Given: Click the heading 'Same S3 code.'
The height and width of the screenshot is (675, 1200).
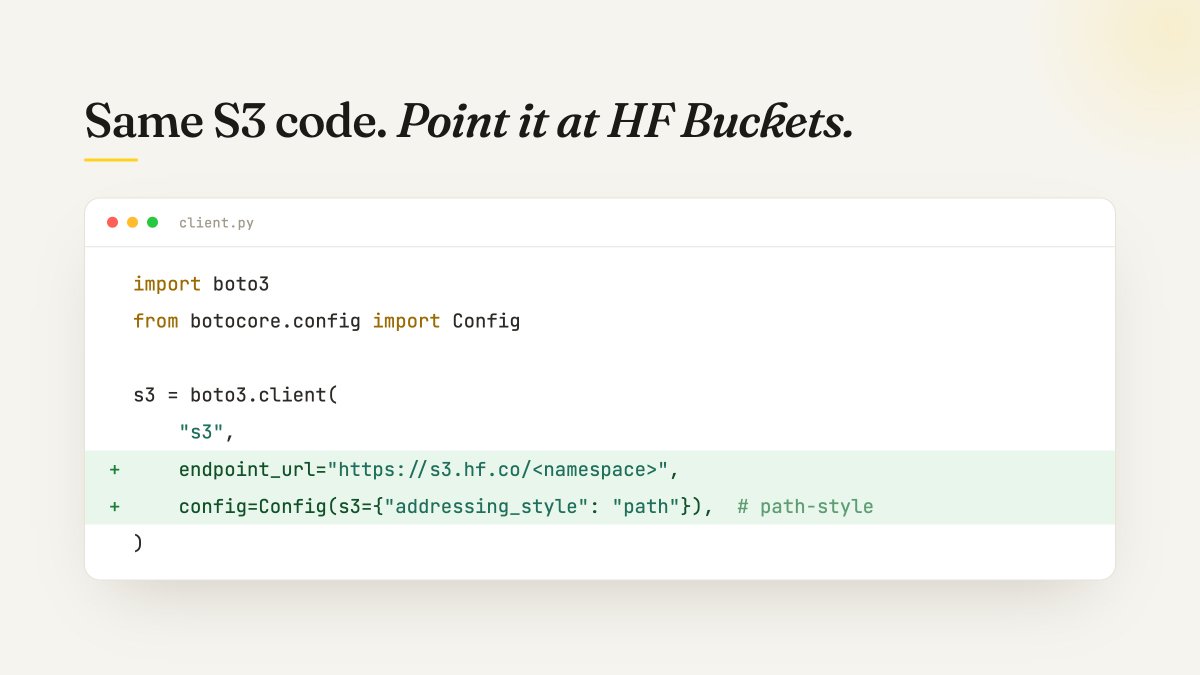Looking at the screenshot, I should click(237, 122).
